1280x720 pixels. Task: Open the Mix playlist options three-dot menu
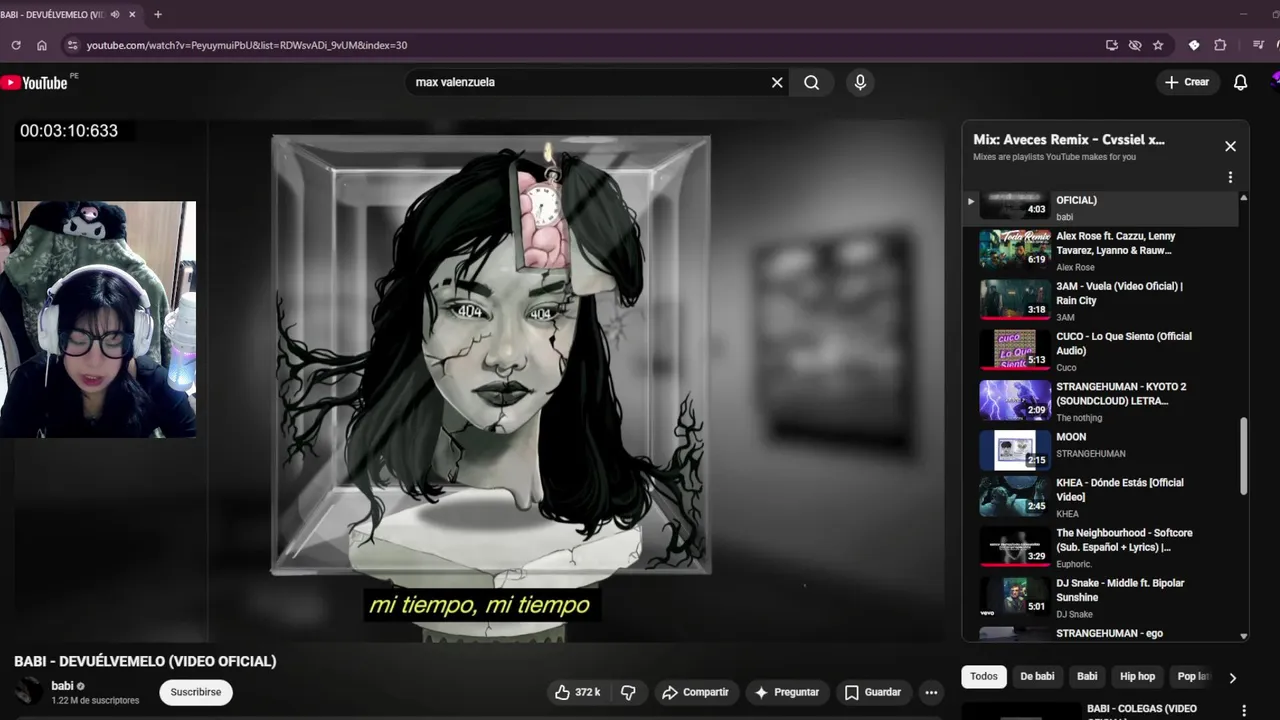click(1230, 177)
